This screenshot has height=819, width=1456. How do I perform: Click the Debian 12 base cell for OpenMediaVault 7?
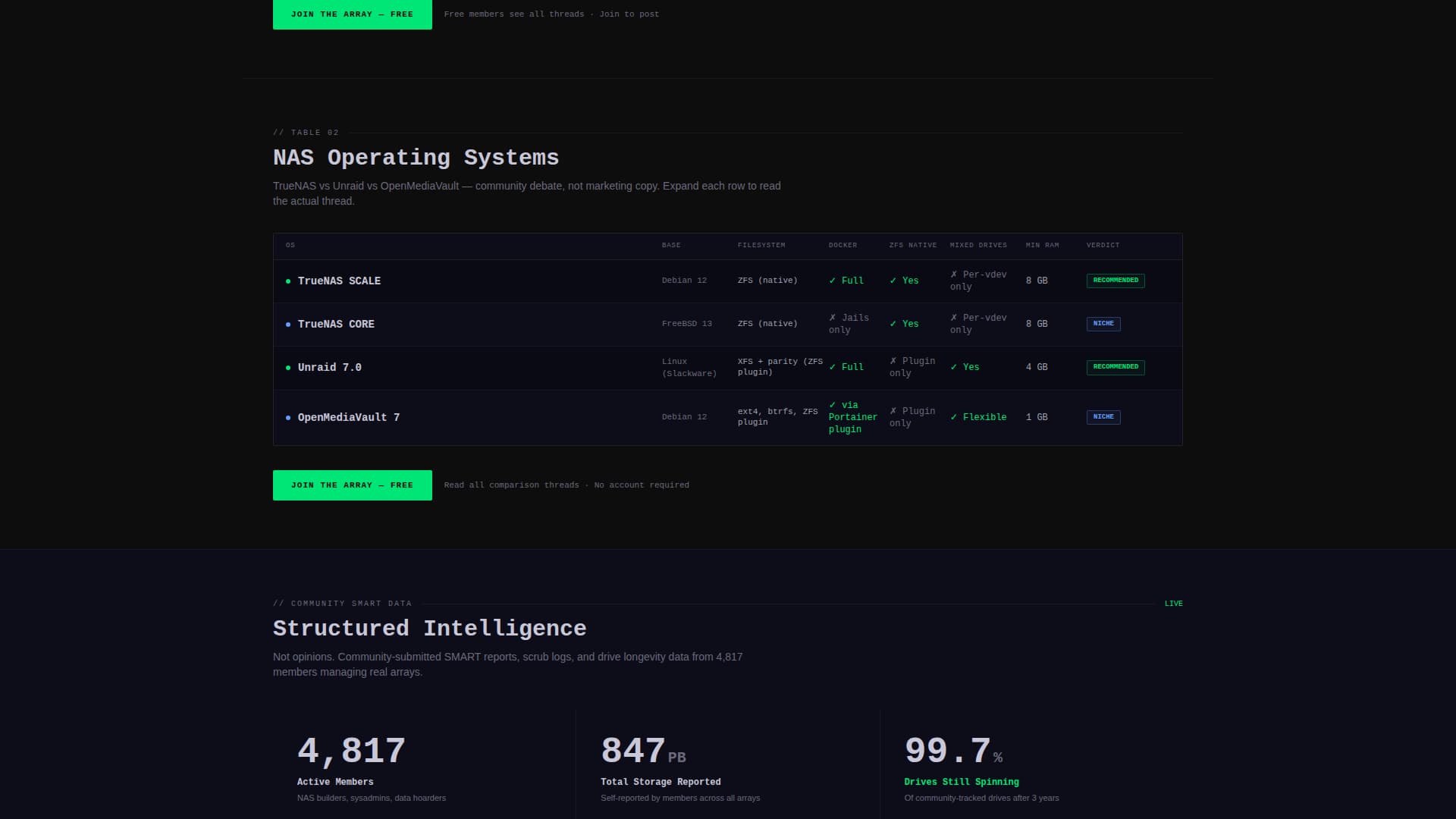(x=684, y=417)
